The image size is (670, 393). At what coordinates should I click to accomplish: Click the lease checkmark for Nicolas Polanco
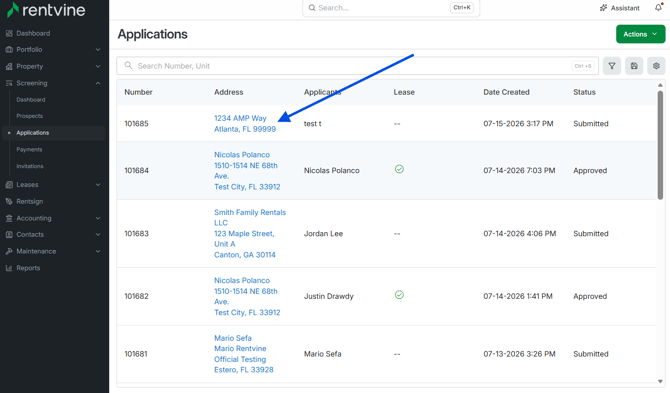tap(399, 169)
